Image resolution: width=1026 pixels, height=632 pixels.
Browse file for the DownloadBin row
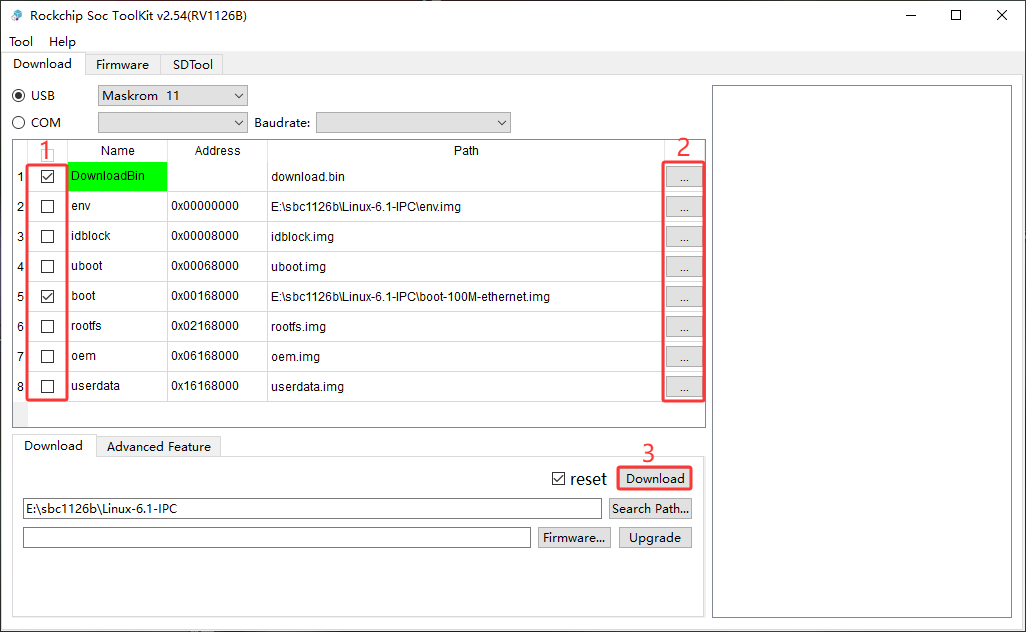(684, 177)
